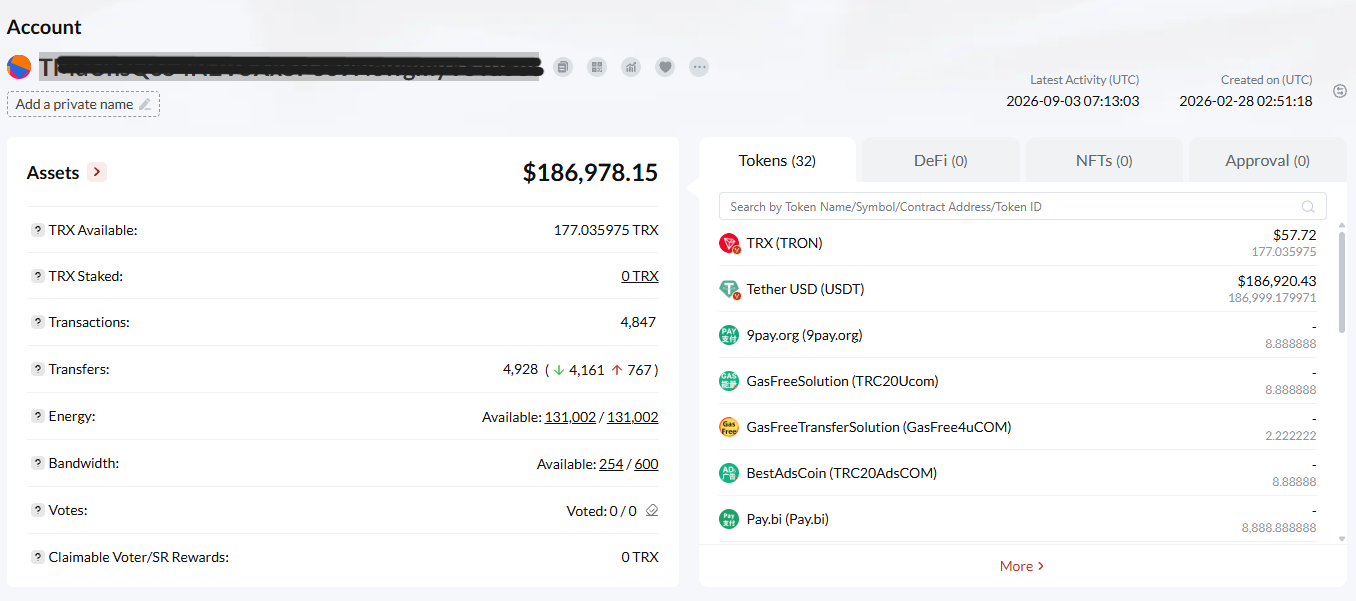The height and width of the screenshot is (601, 1356).
Task: Show the account QR code
Action: tap(597, 67)
